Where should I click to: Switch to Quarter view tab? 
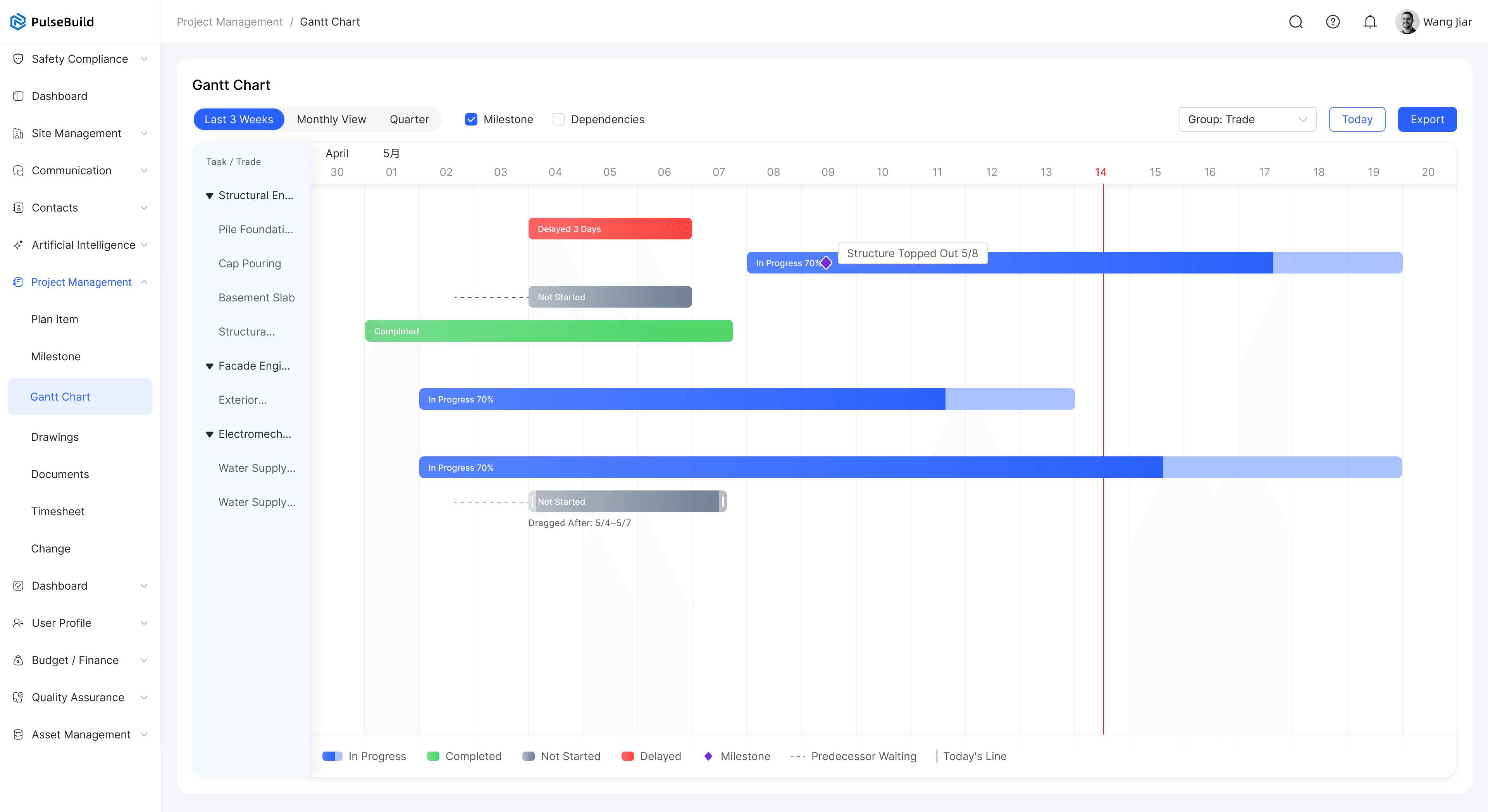click(409, 120)
